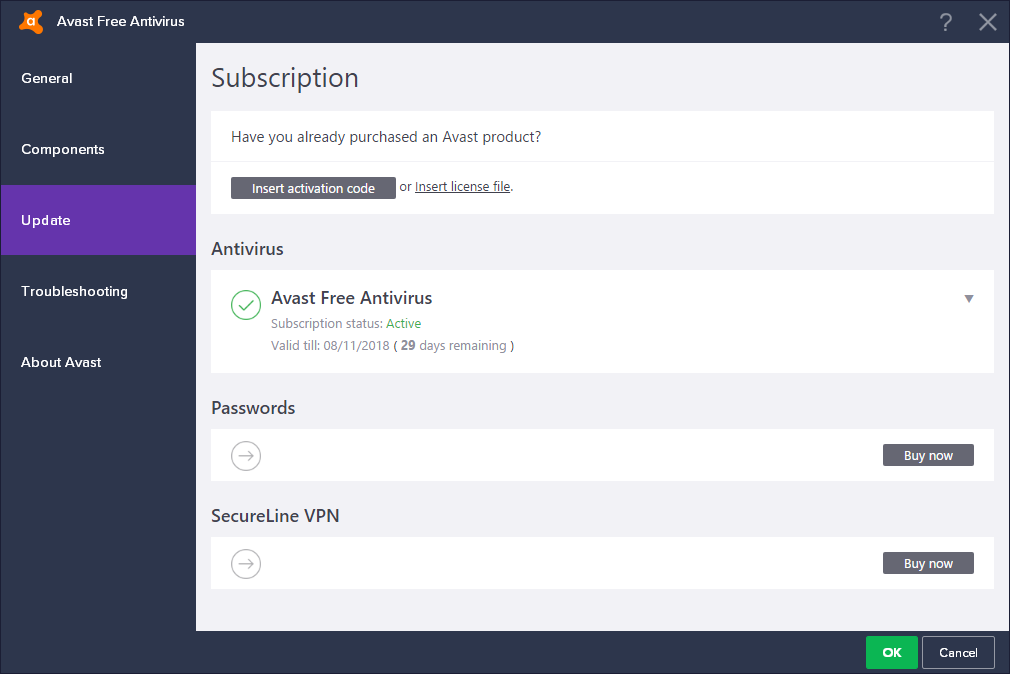
Task: Click the arrow circle icon under SecureLine VPN
Action: click(x=246, y=564)
